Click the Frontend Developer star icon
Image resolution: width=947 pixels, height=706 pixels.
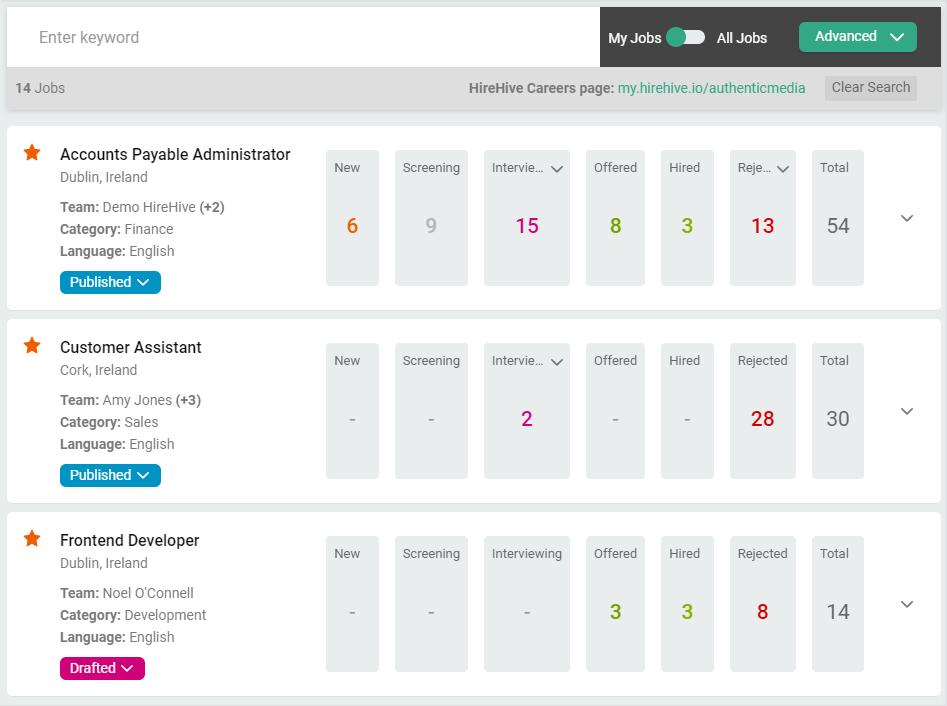click(32, 539)
